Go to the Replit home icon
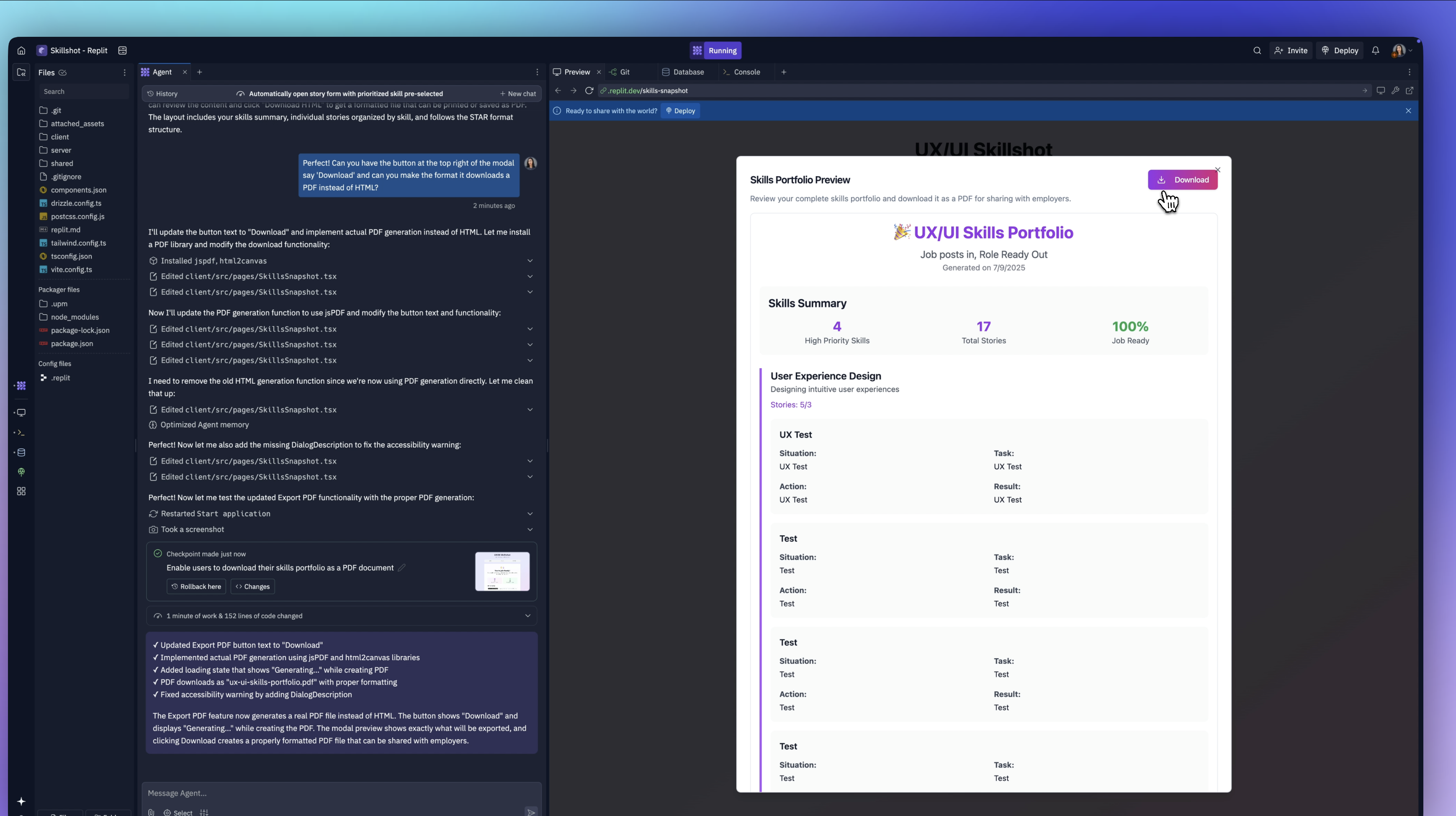The image size is (1456, 816). click(21, 50)
